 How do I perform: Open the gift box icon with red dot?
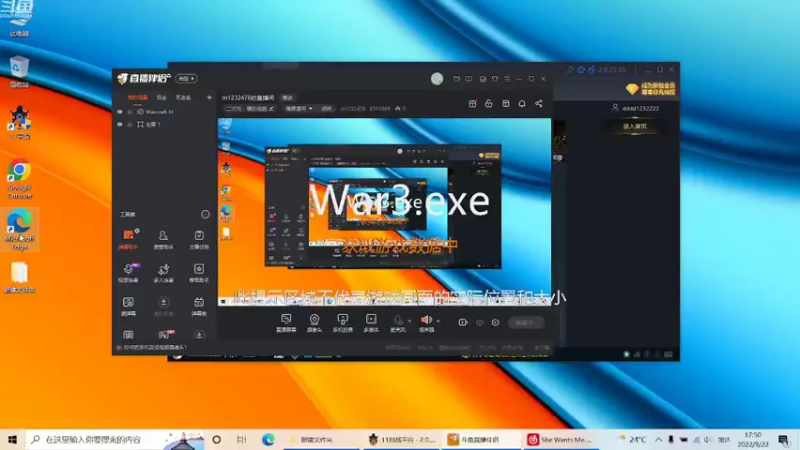[472, 104]
